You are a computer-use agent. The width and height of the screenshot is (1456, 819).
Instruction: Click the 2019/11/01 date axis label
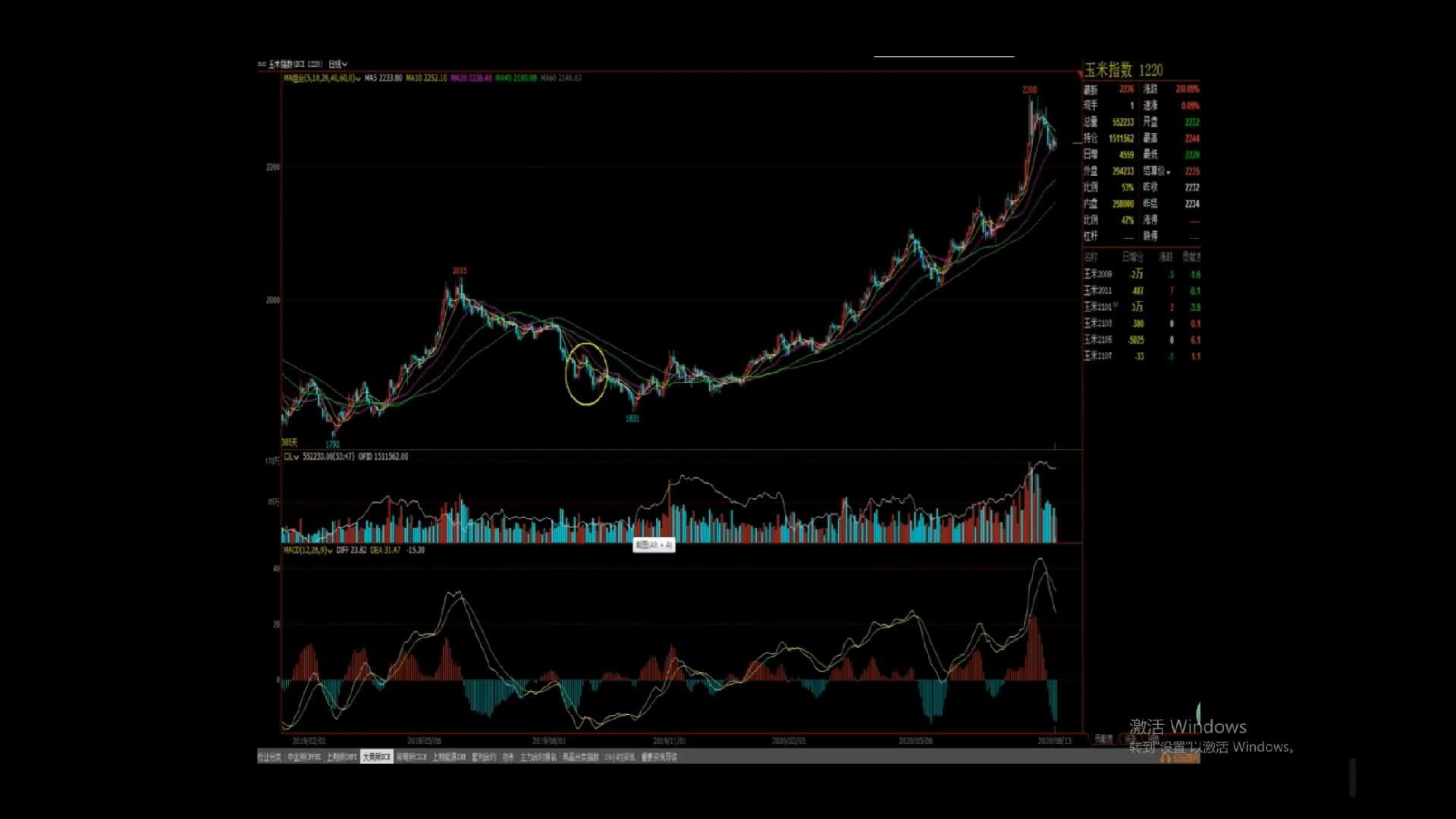pyautogui.click(x=670, y=741)
